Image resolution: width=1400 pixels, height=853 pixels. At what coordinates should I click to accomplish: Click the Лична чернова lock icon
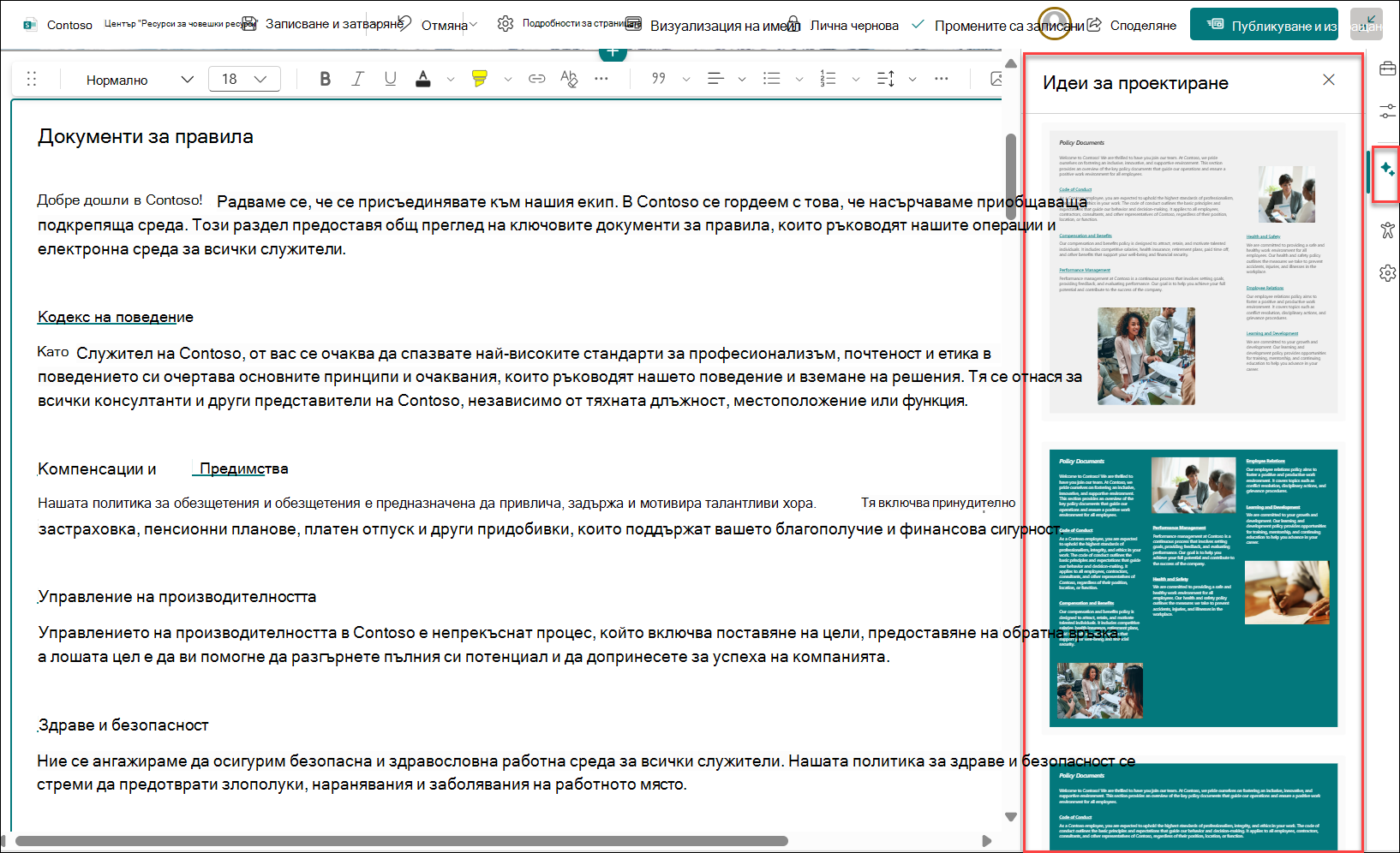click(793, 24)
